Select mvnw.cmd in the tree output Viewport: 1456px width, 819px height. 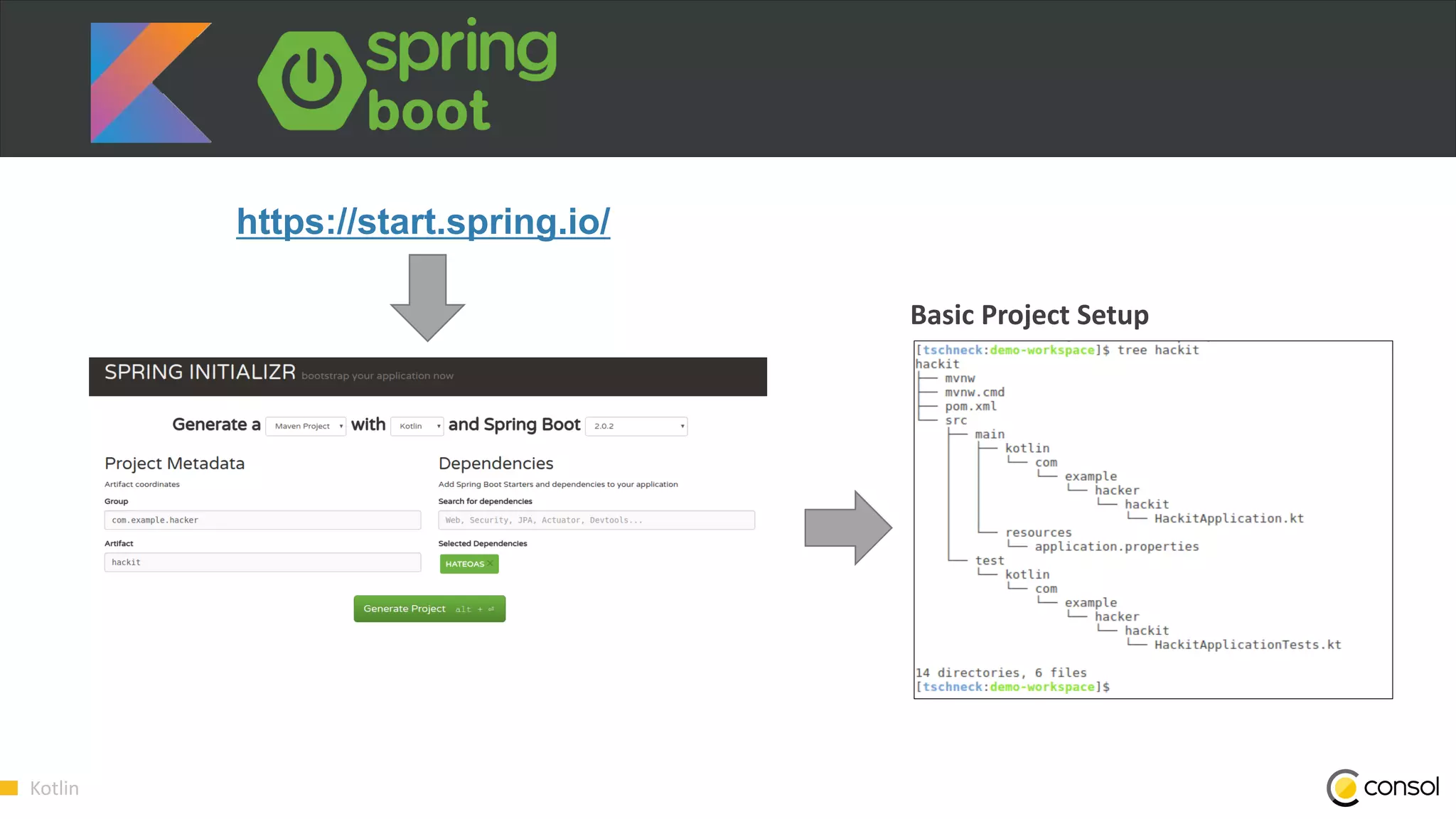pos(975,392)
